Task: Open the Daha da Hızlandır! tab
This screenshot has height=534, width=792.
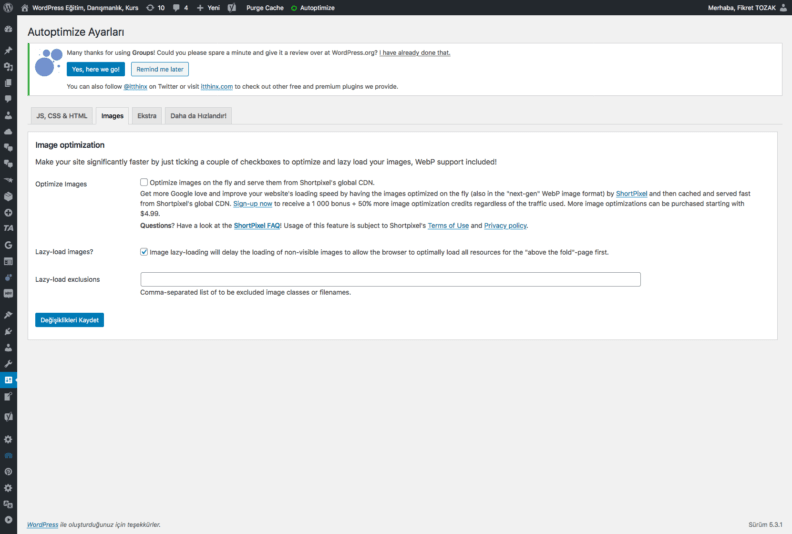Action: click(x=199, y=116)
